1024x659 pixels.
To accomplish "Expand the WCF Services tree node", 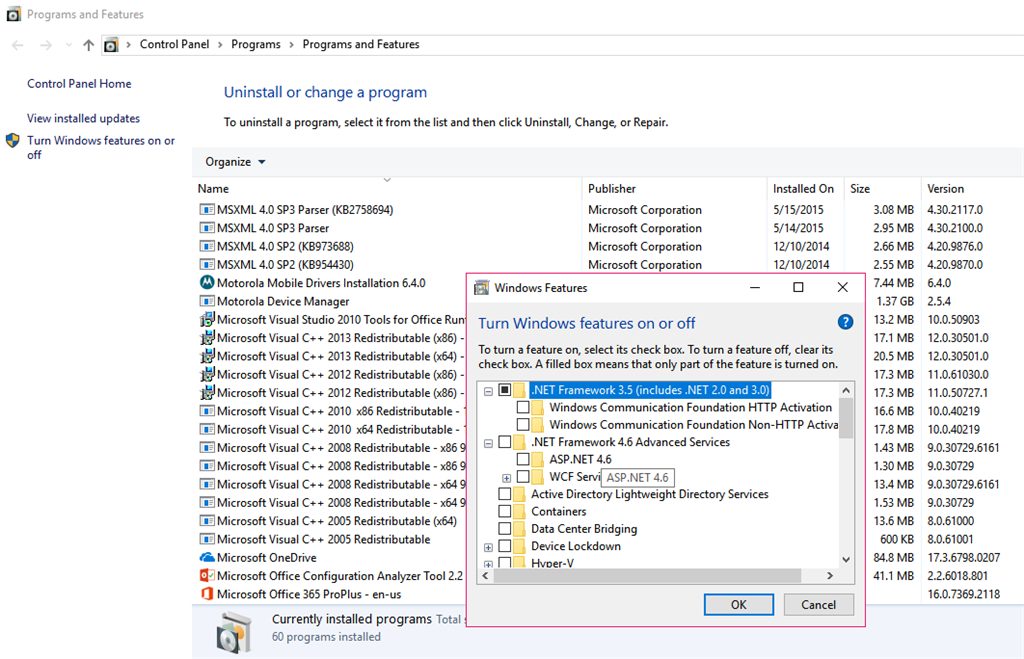I will click(x=506, y=477).
